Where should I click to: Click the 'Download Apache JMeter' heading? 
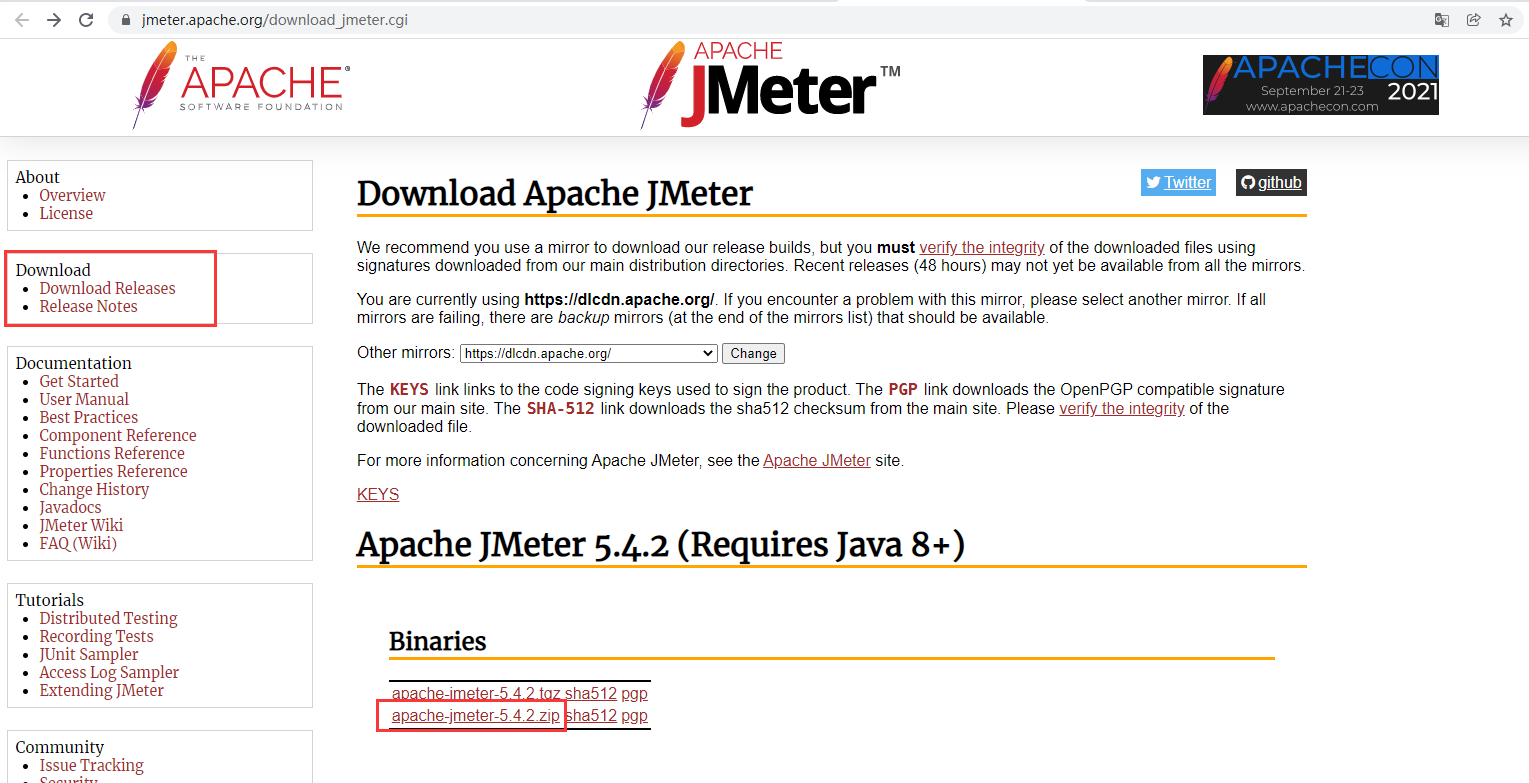pyautogui.click(x=555, y=193)
